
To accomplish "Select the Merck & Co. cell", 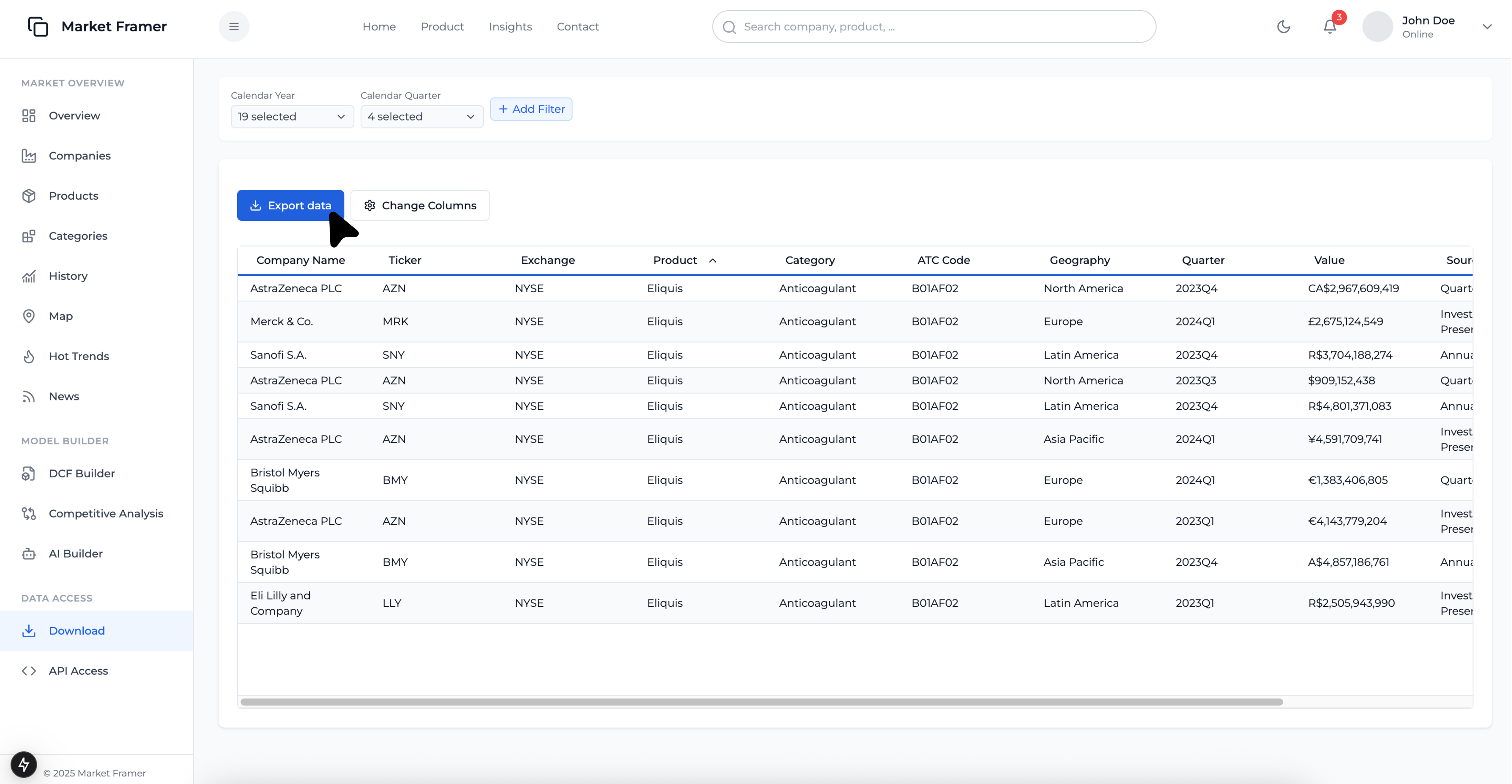I will coord(281,322).
